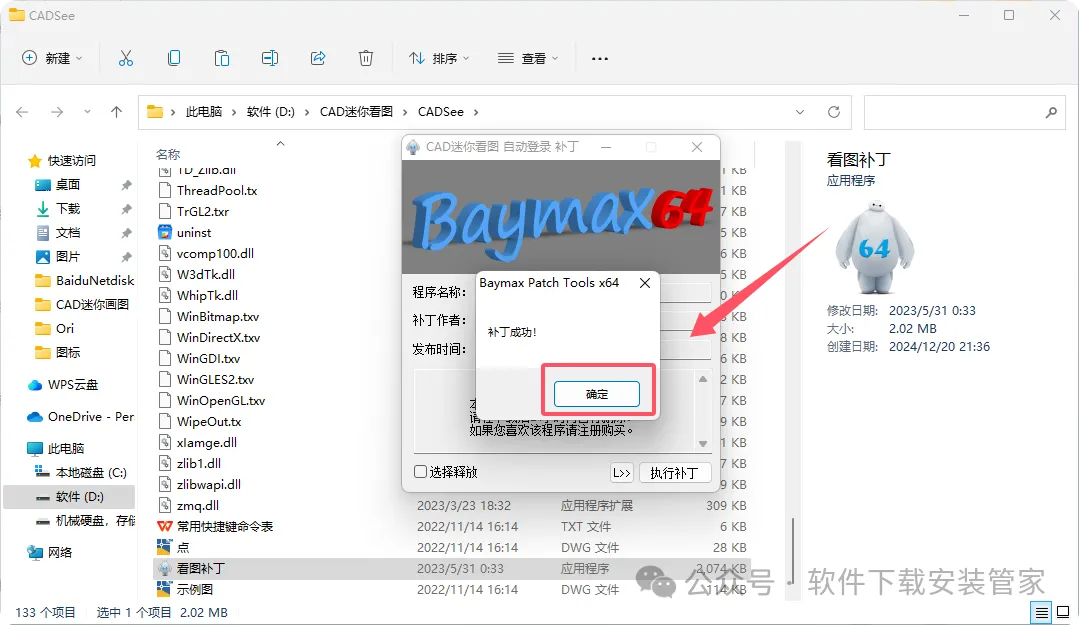Refresh the folder view

point(834,112)
